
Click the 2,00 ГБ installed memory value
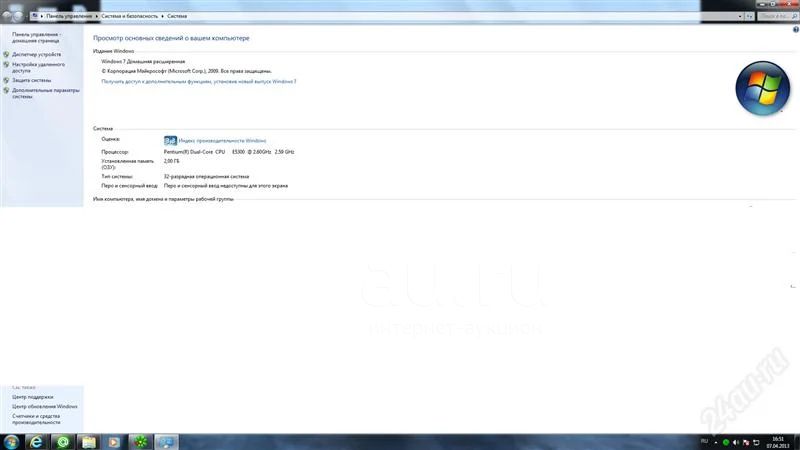(171, 161)
